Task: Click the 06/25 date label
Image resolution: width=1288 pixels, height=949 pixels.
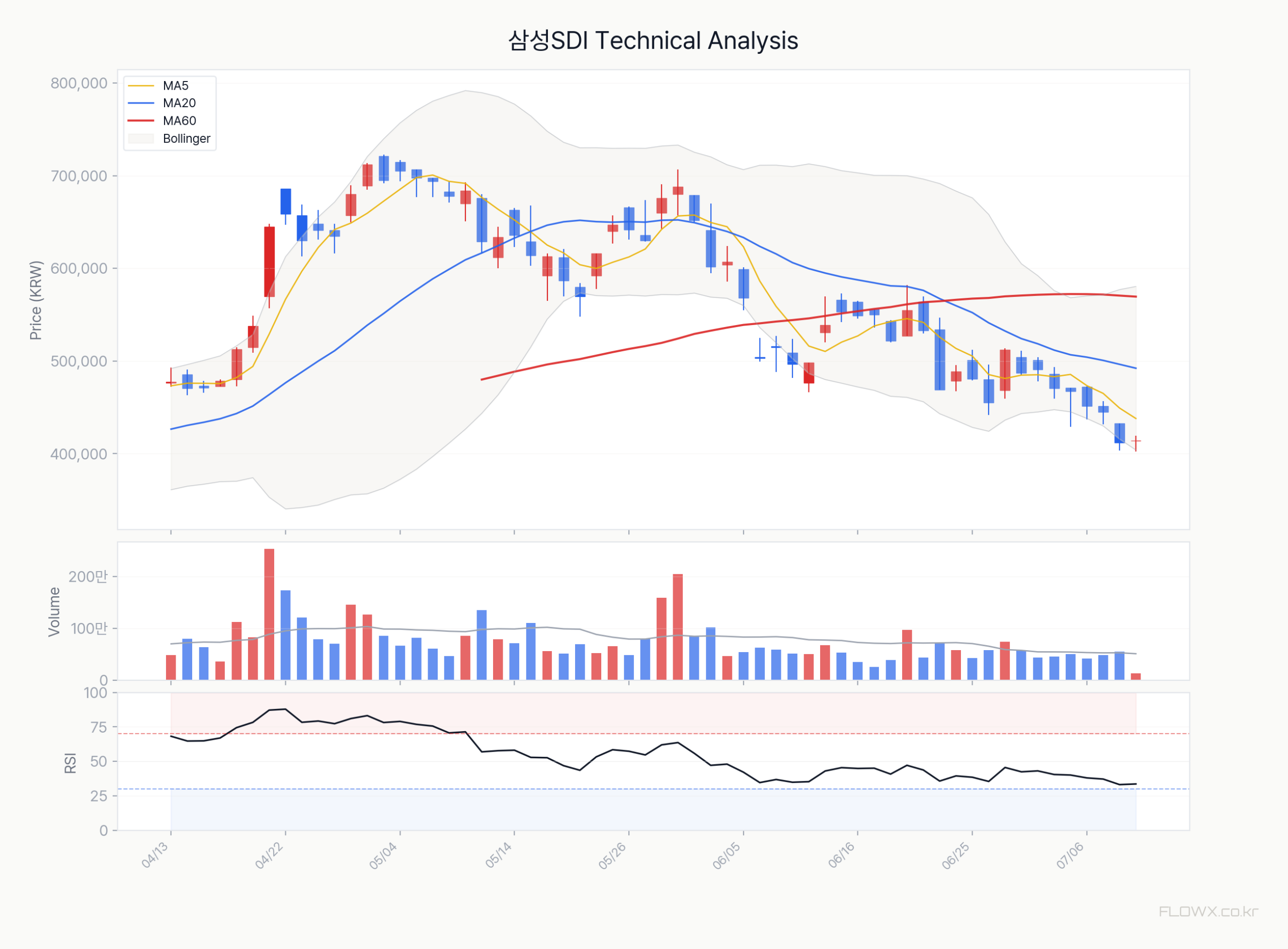Action: (956, 855)
